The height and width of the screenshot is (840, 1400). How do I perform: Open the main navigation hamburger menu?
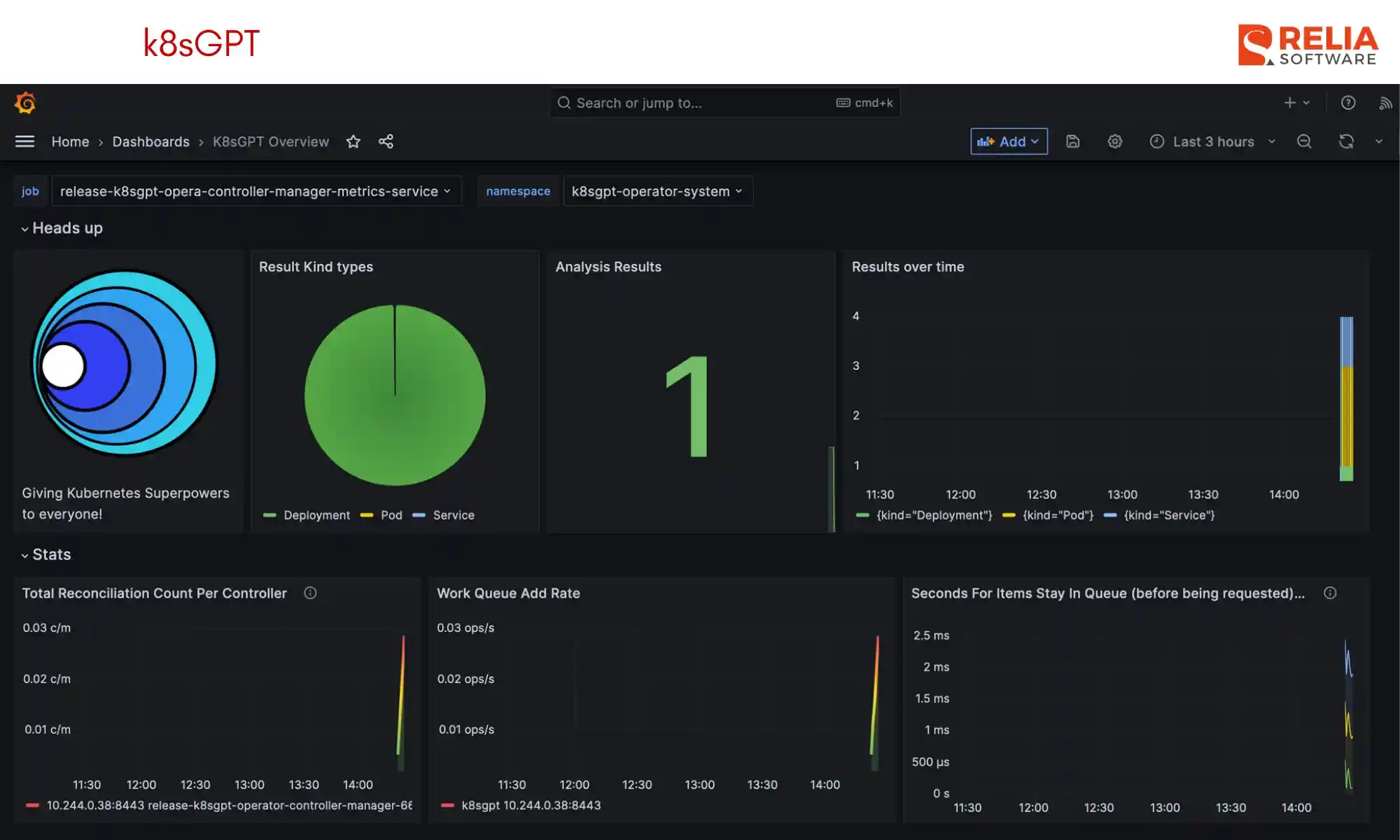[24, 141]
